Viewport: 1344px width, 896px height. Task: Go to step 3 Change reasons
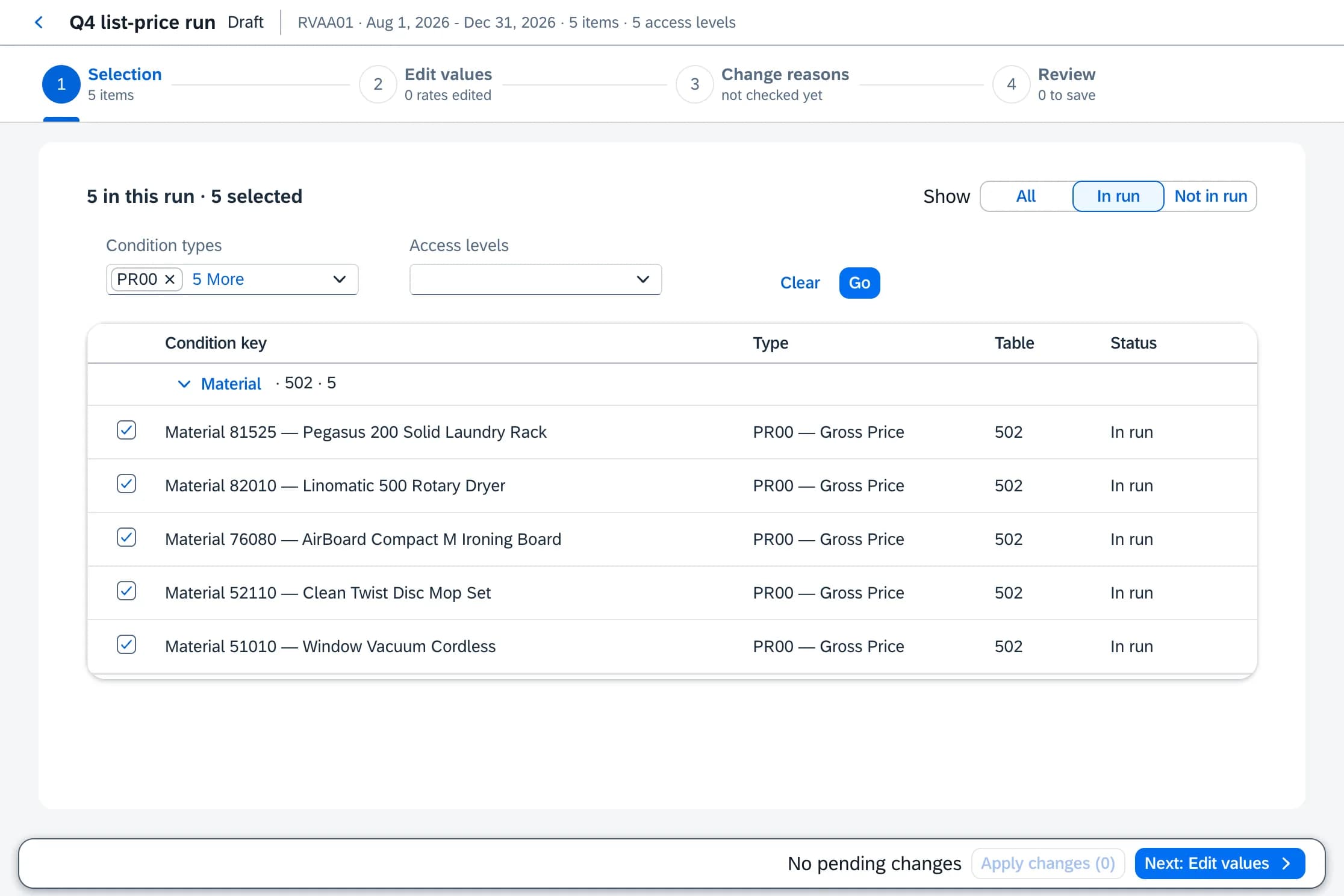coord(695,84)
